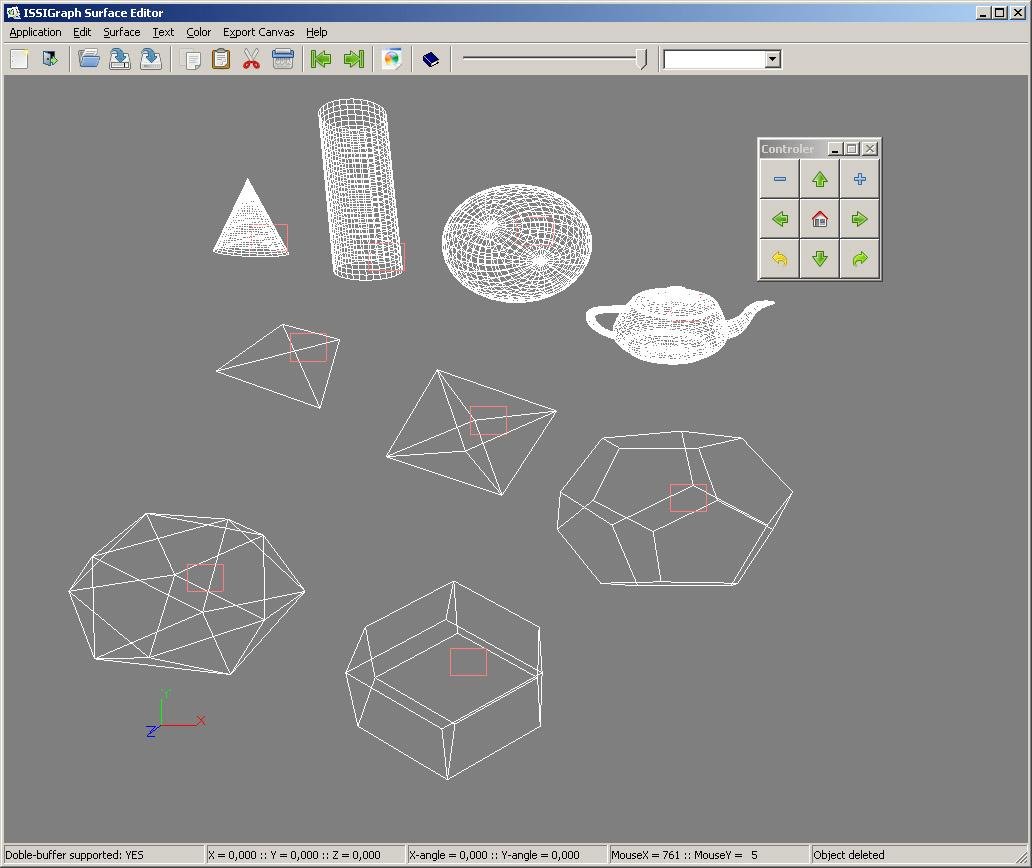Close the Controler panel
The width and height of the screenshot is (1032, 868).
[x=870, y=149]
